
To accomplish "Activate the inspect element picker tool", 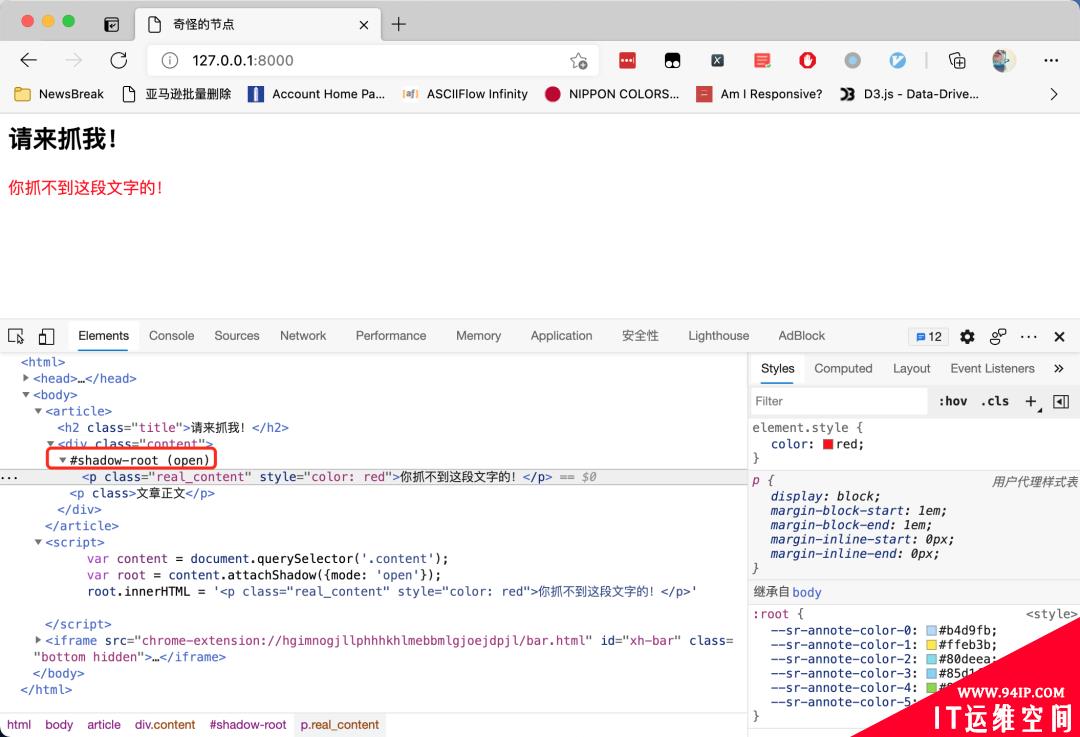I will point(16,336).
